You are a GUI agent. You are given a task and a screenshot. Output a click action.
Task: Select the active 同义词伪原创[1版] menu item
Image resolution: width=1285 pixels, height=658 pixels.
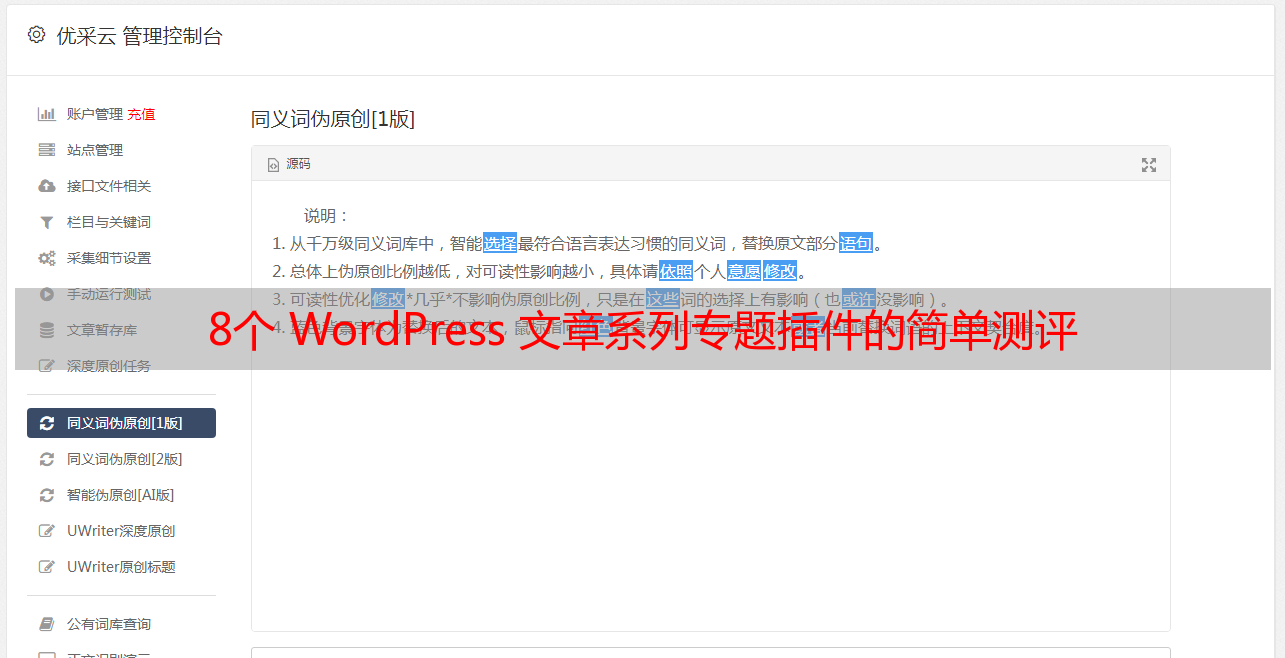121,423
